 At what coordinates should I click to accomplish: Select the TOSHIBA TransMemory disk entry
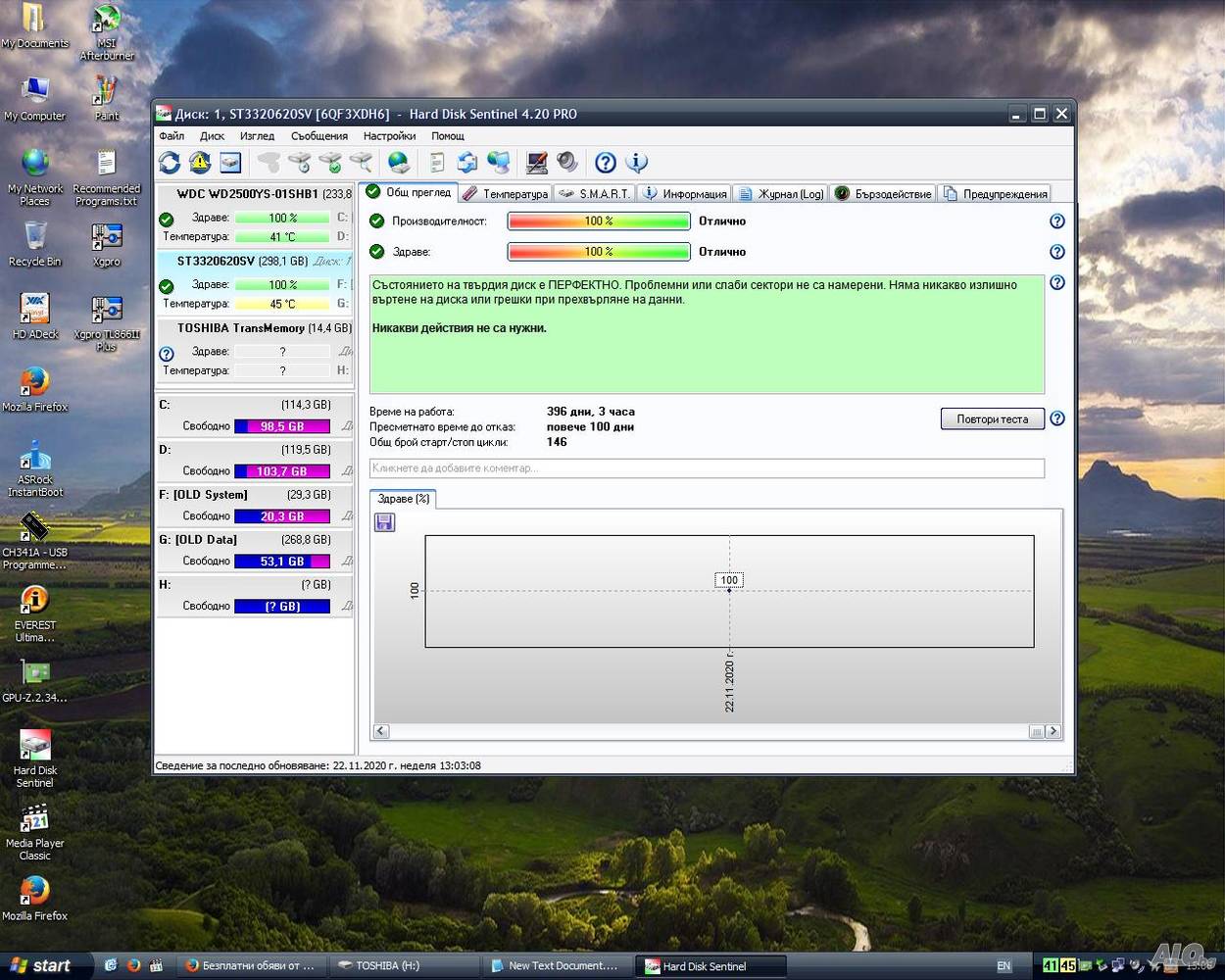pos(255,350)
